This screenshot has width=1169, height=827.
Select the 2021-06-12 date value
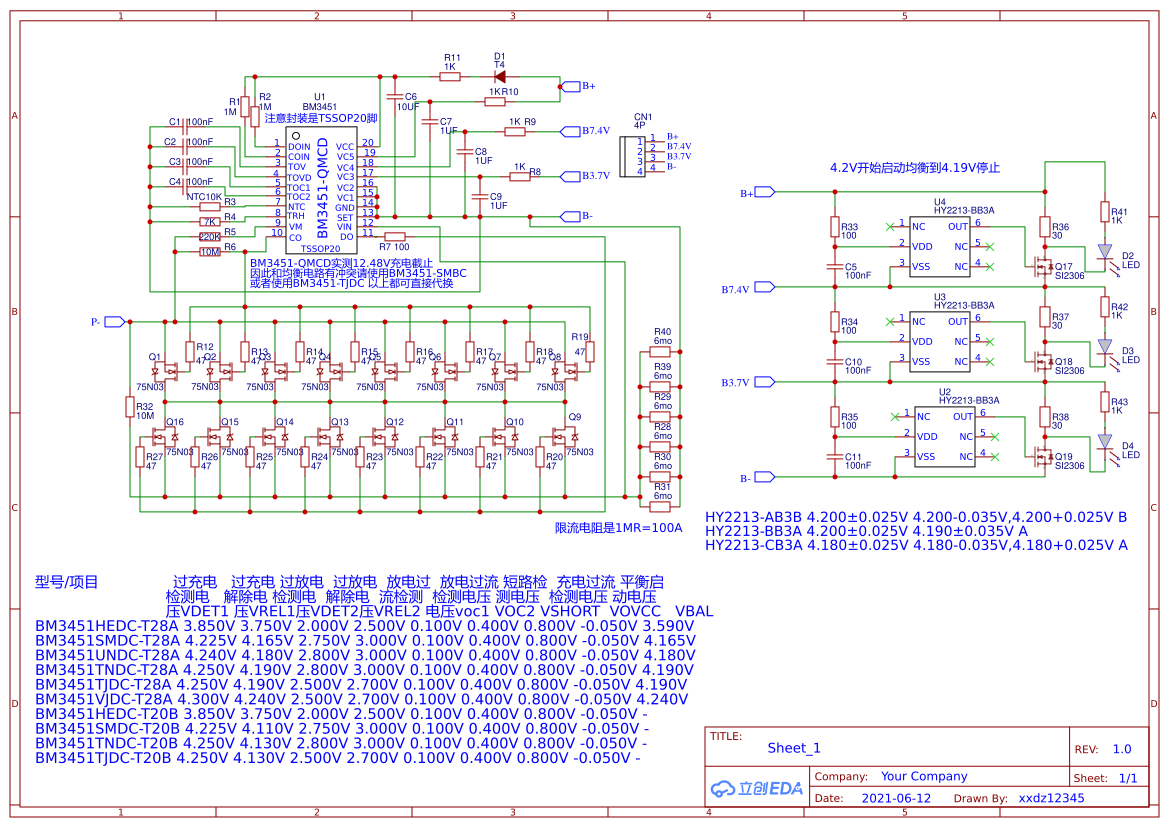tap(895, 798)
